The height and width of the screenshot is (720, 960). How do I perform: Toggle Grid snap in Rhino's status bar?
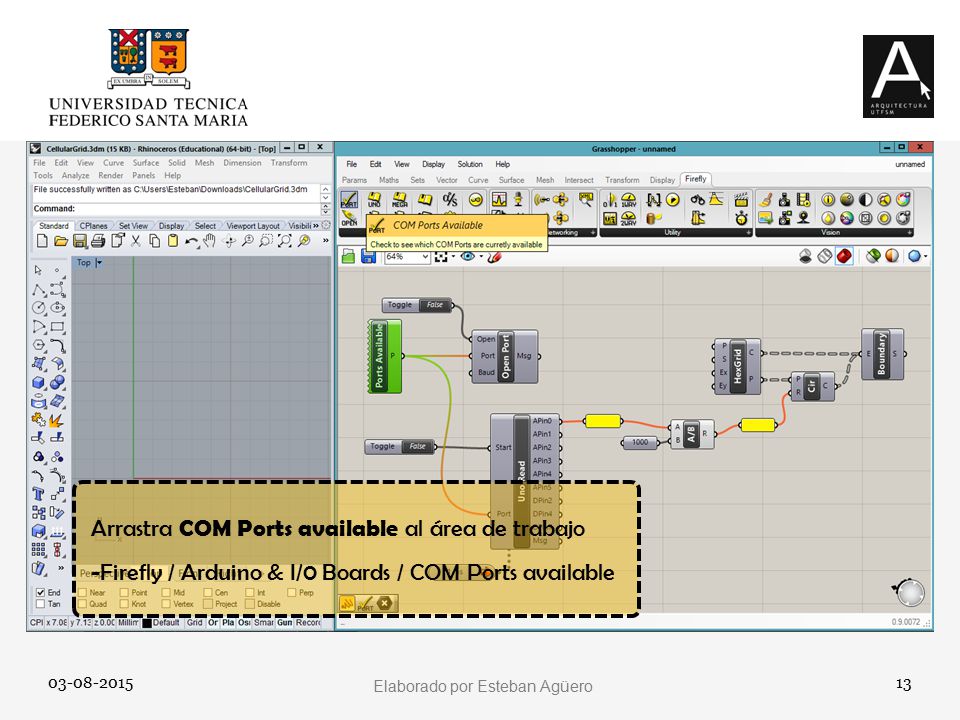(x=195, y=623)
